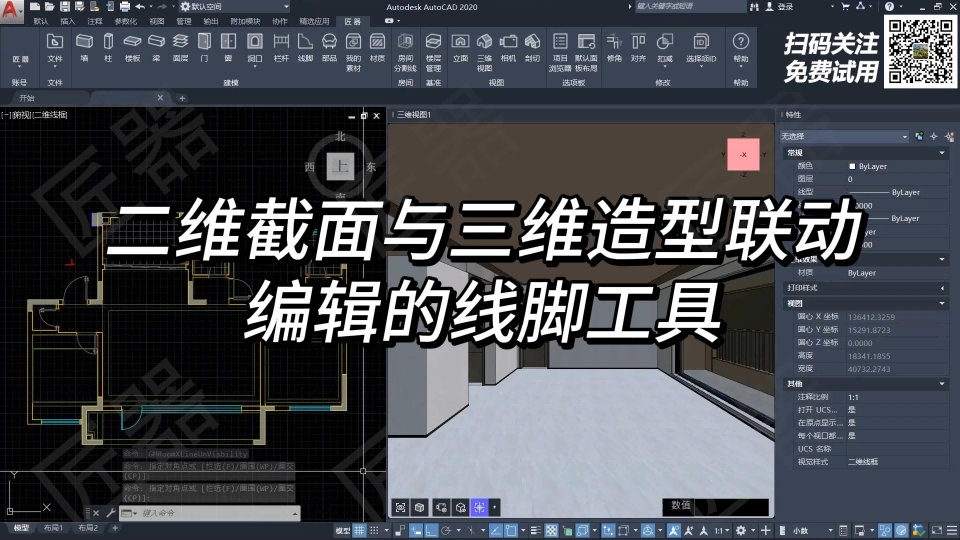This screenshot has height=540, width=960.
Task: Switch to 布局1 layout tab
Action: (53, 528)
